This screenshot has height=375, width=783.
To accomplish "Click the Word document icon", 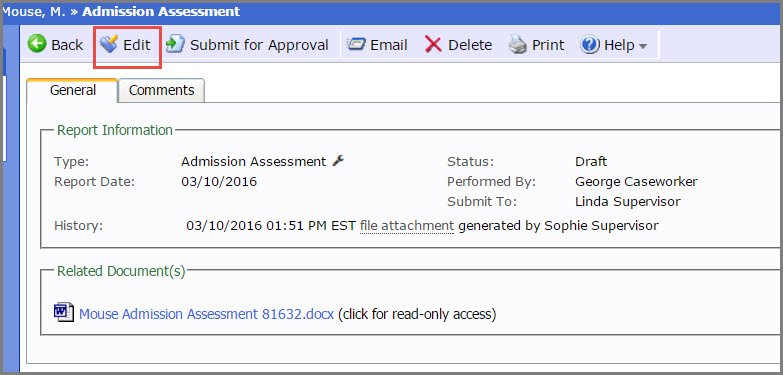I will point(63,312).
